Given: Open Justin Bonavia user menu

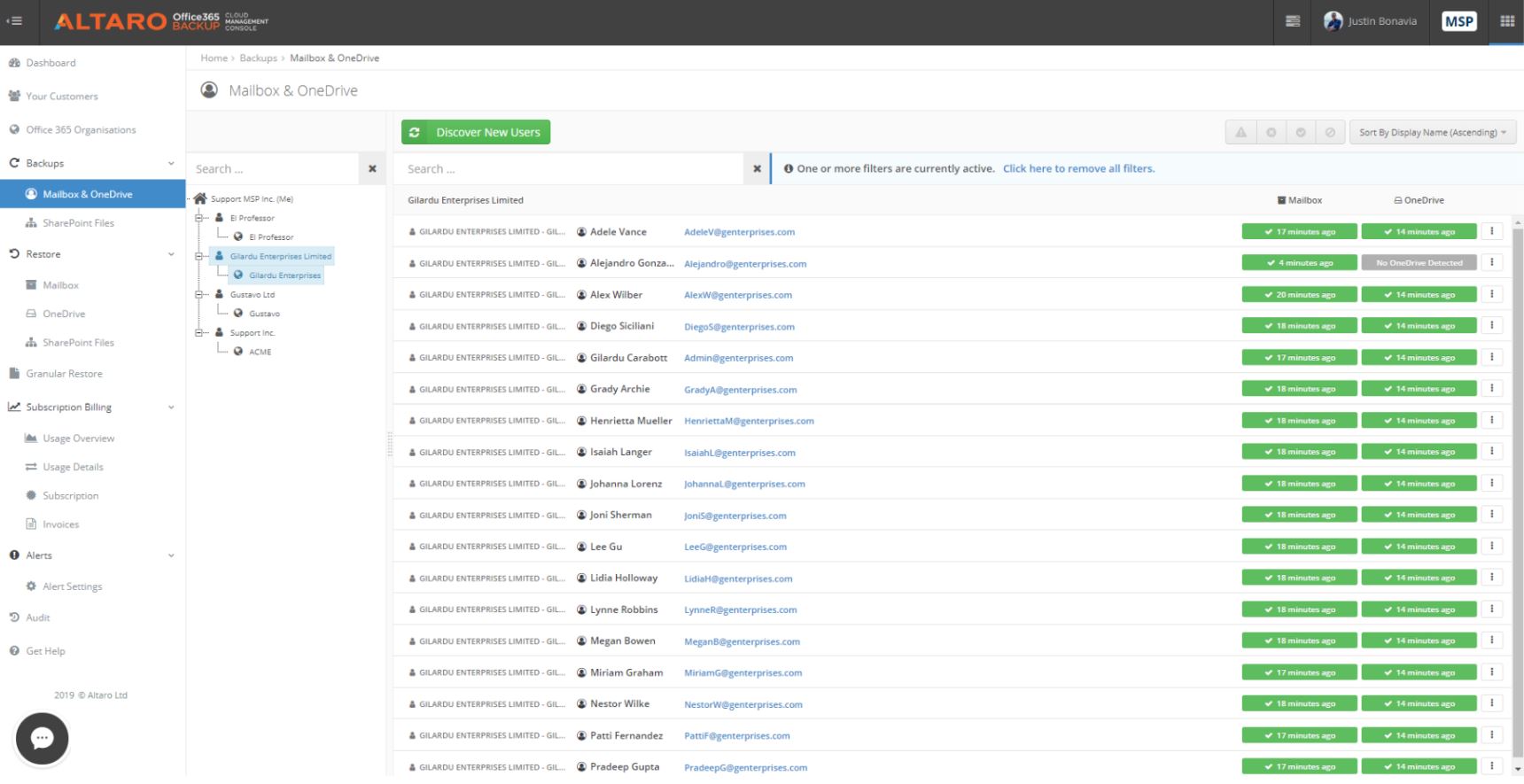Looking at the screenshot, I should tap(1371, 21).
